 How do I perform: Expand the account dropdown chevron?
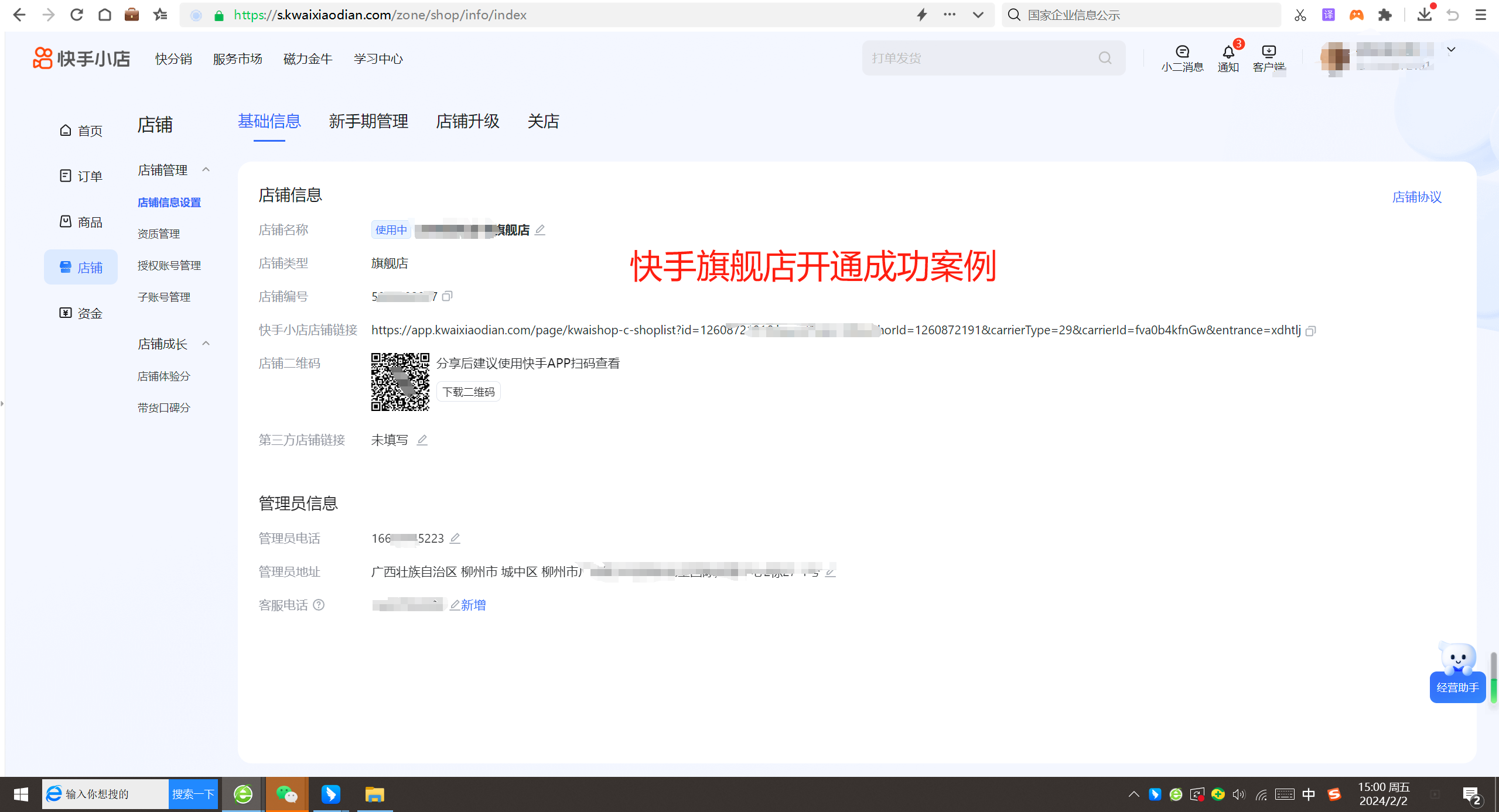click(1451, 50)
